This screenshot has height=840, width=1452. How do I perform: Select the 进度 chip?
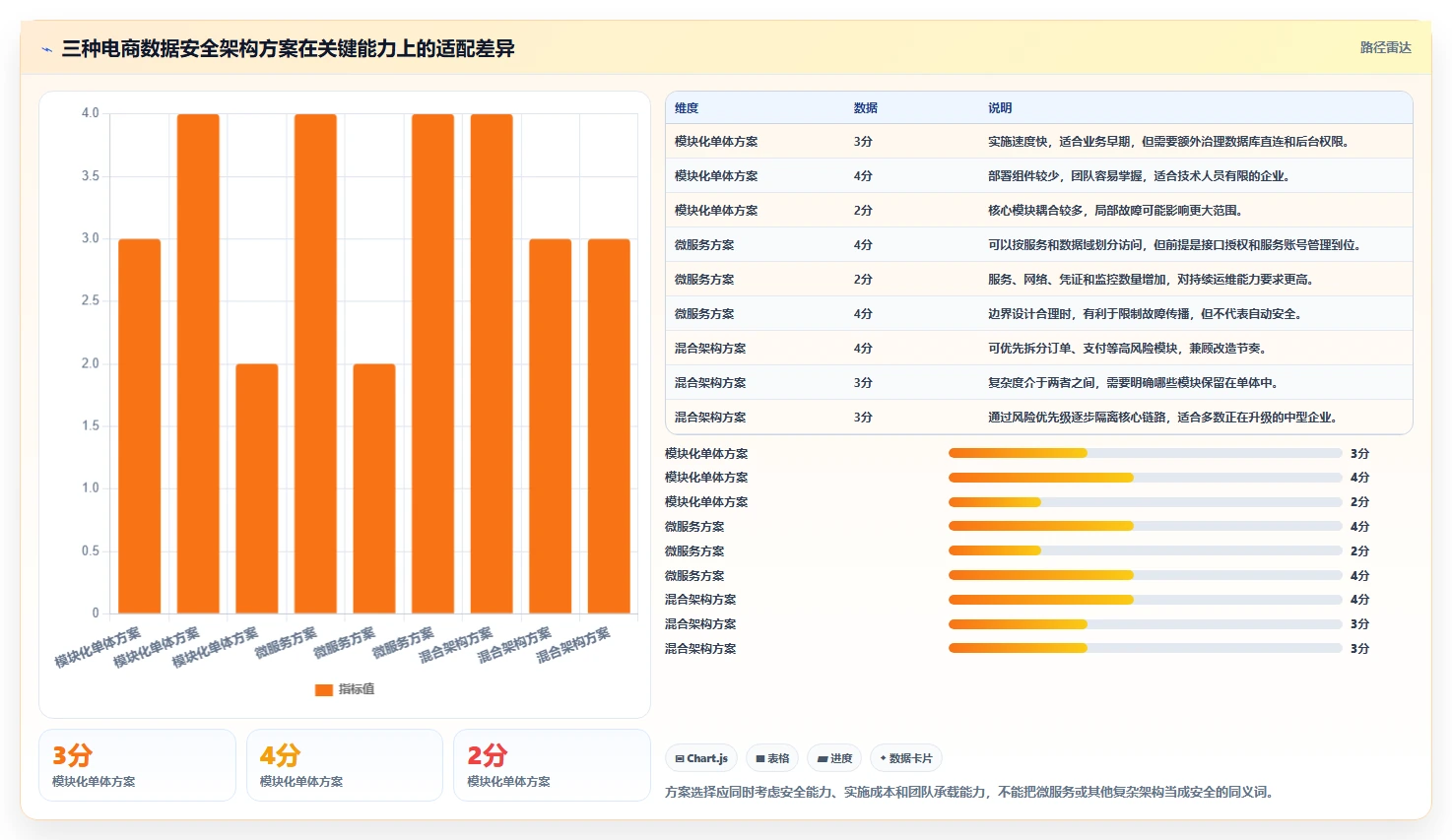(x=834, y=758)
